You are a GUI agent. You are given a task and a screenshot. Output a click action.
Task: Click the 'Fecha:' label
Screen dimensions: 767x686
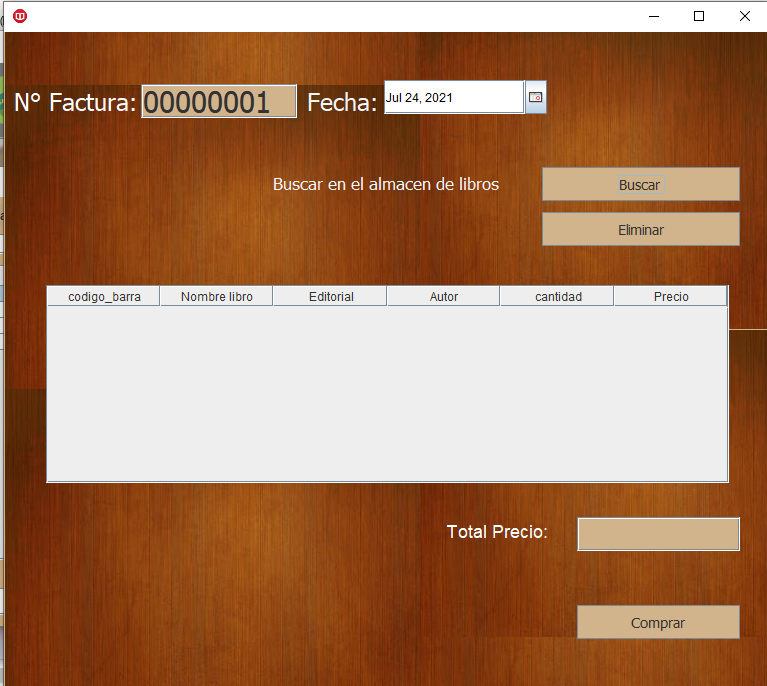click(342, 103)
